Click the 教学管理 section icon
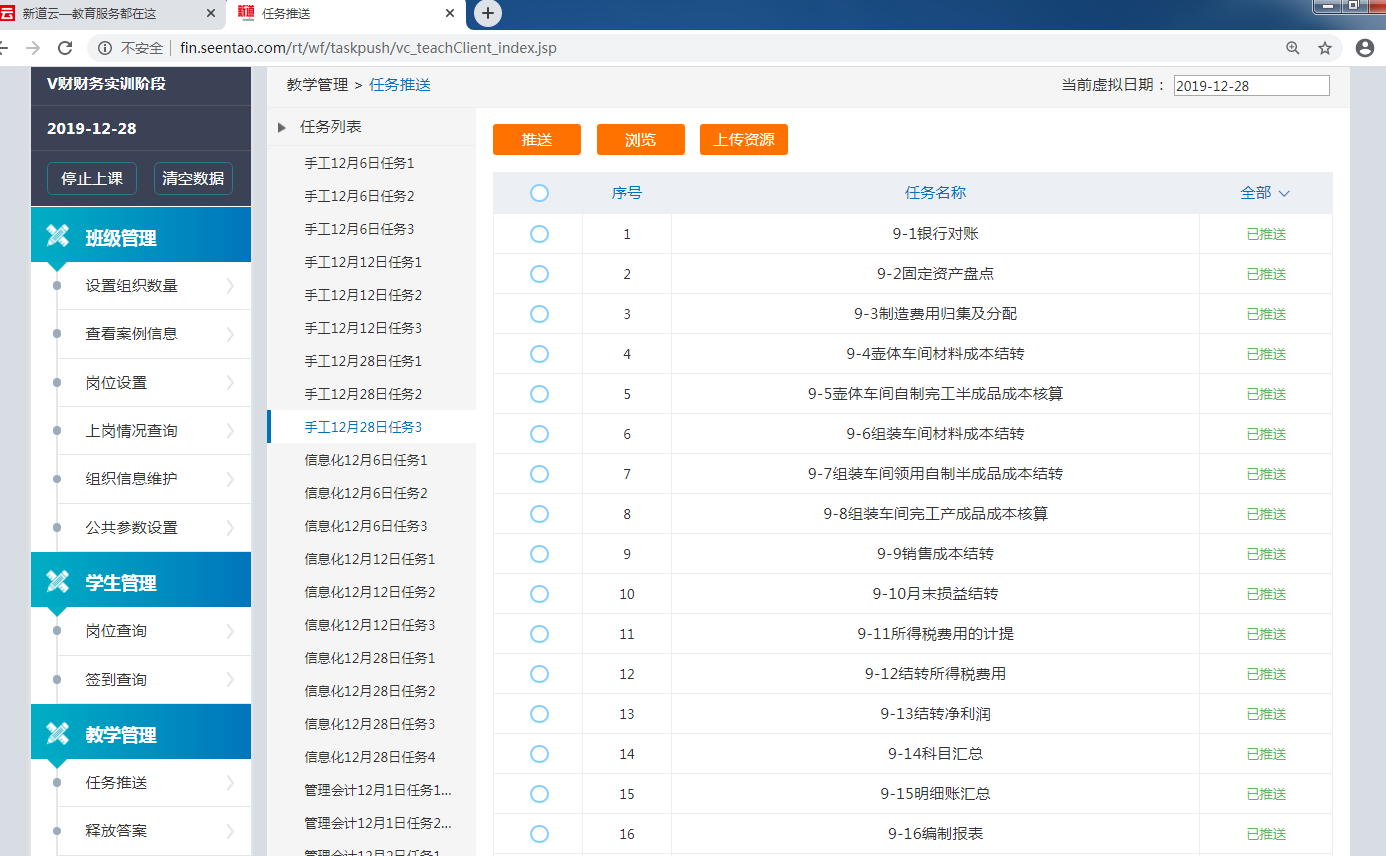The height and width of the screenshot is (856, 1386). pos(57,731)
